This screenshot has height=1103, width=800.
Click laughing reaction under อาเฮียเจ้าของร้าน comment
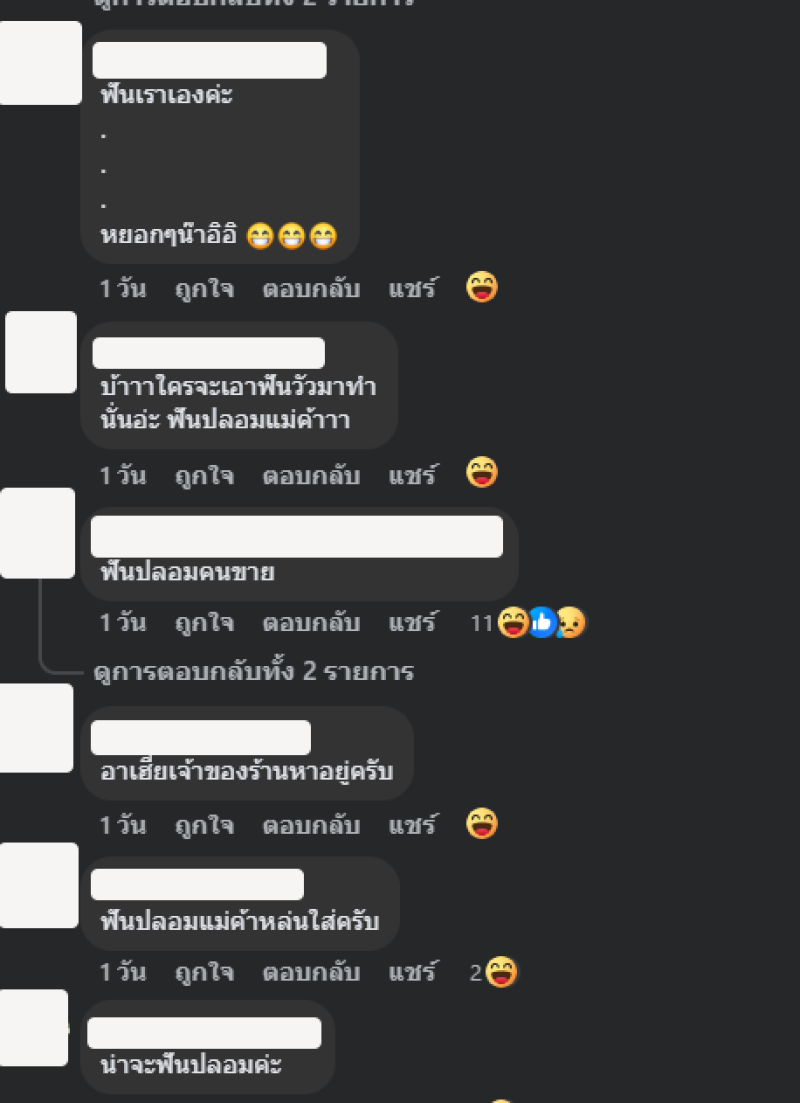click(482, 824)
